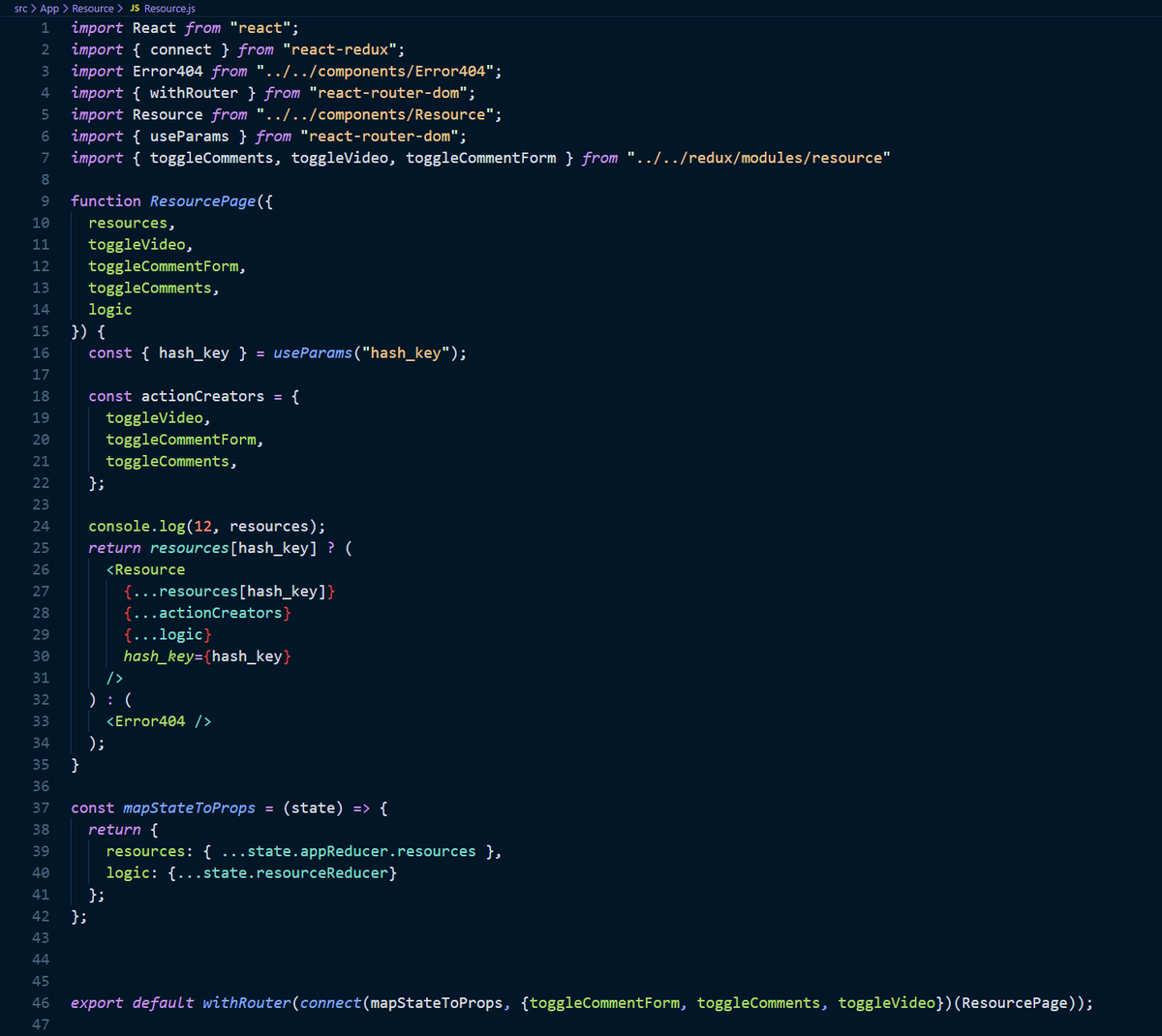Click hash_key attribute on line 30
Viewport: 1162px width, 1036px height.
click(x=159, y=656)
